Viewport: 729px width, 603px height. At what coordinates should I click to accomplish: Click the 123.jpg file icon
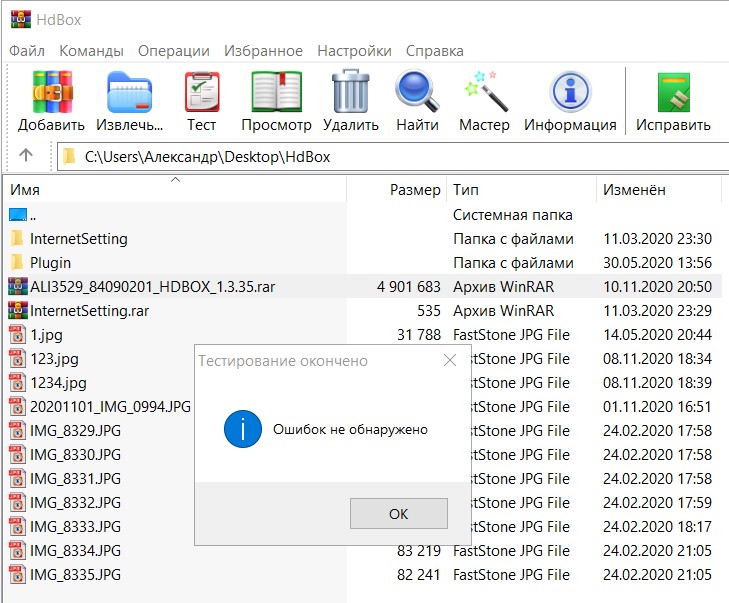[17, 358]
